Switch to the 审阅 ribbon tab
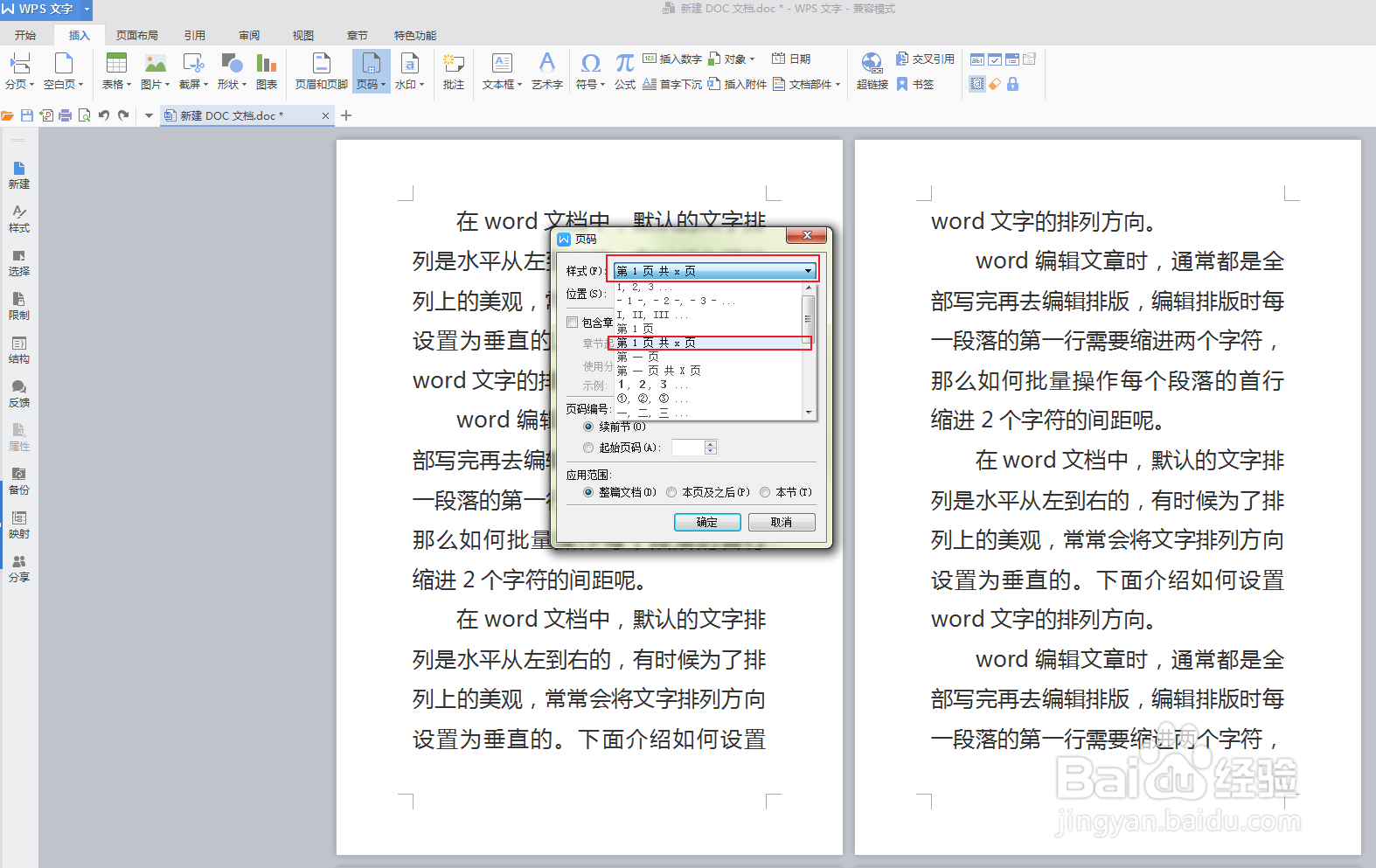Viewport: 1376px width, 868px height. [x=249, y=35]
